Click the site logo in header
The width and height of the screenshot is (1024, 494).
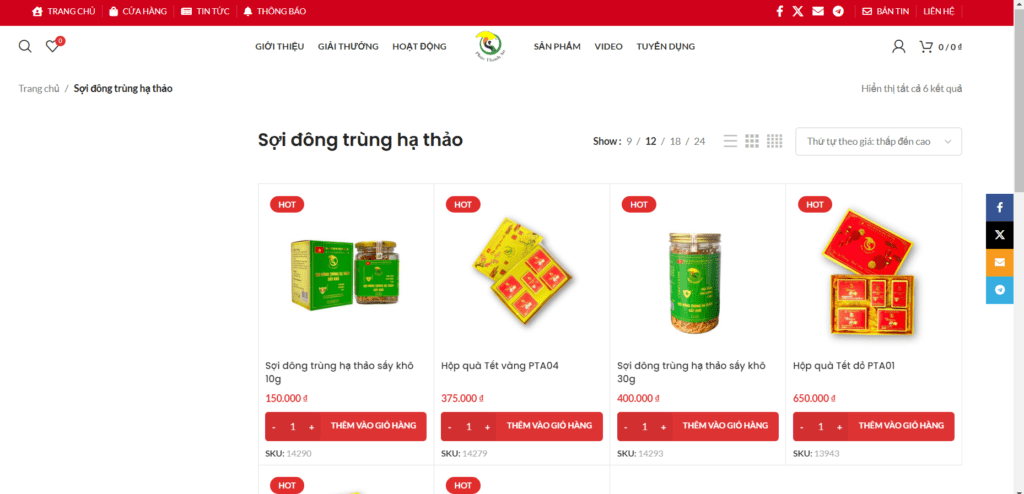click(488, 46)
